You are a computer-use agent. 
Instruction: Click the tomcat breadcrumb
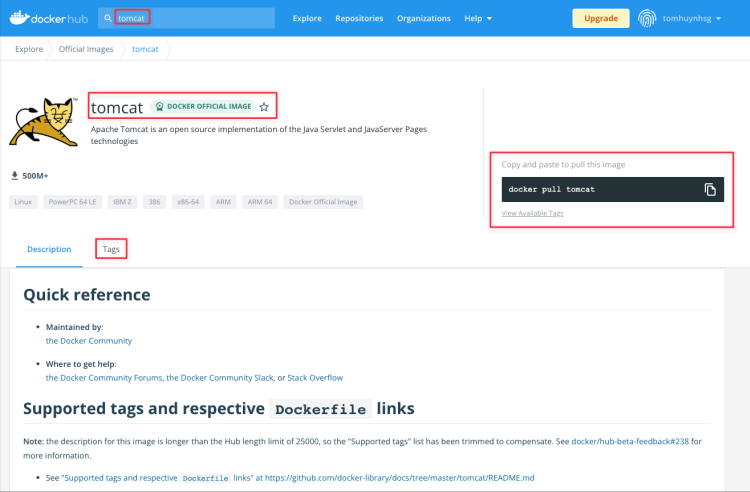(145, 49)
